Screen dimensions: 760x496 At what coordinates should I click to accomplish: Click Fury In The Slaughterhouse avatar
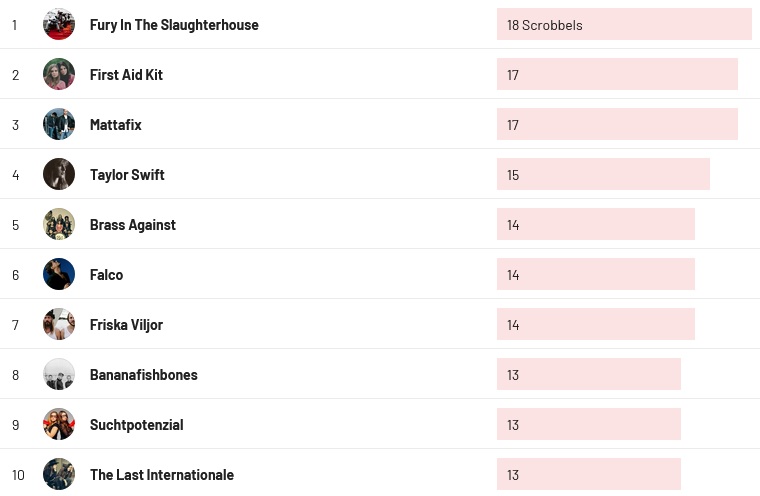click(x=59, y=24)
